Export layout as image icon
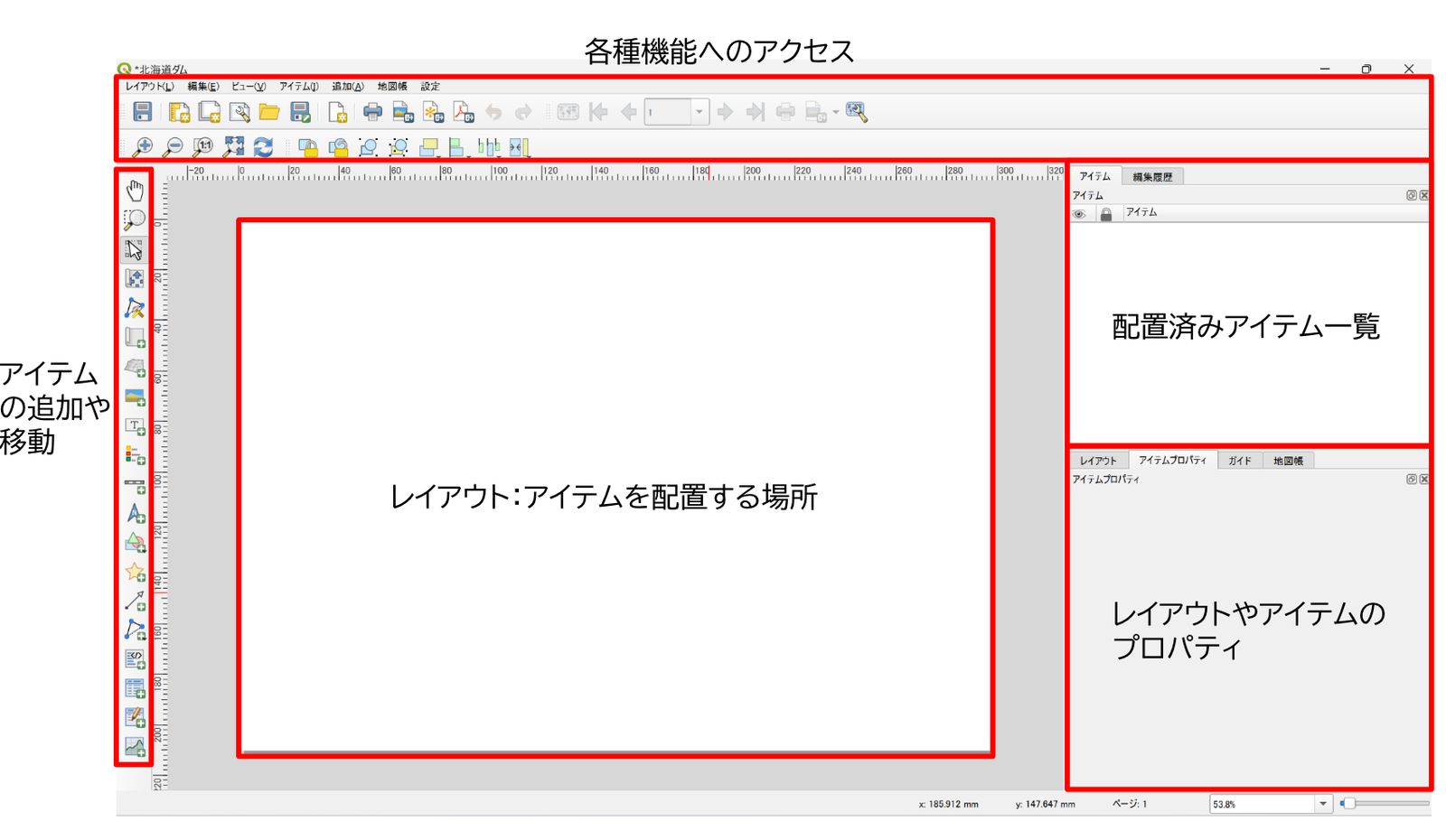The height and width of the screenshot is (840, 1446). pos(403,112)
